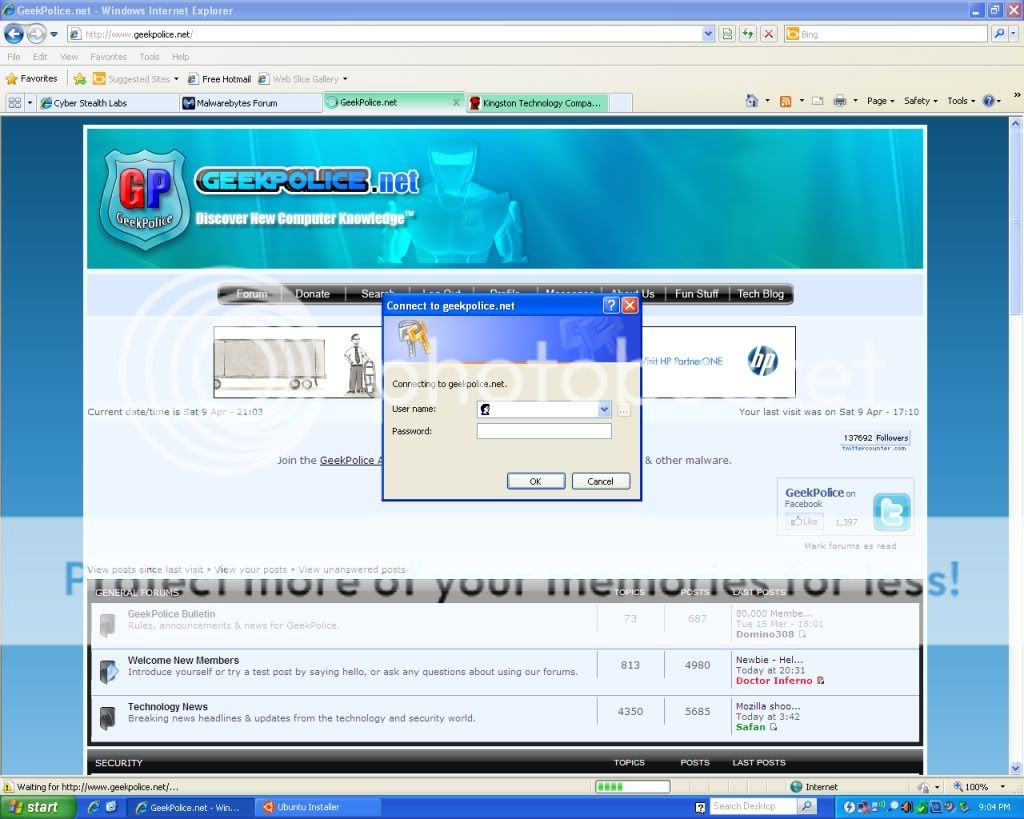Click the Search Desktop input field
This screenshot has height=819, width=1024.
[752, 807]
